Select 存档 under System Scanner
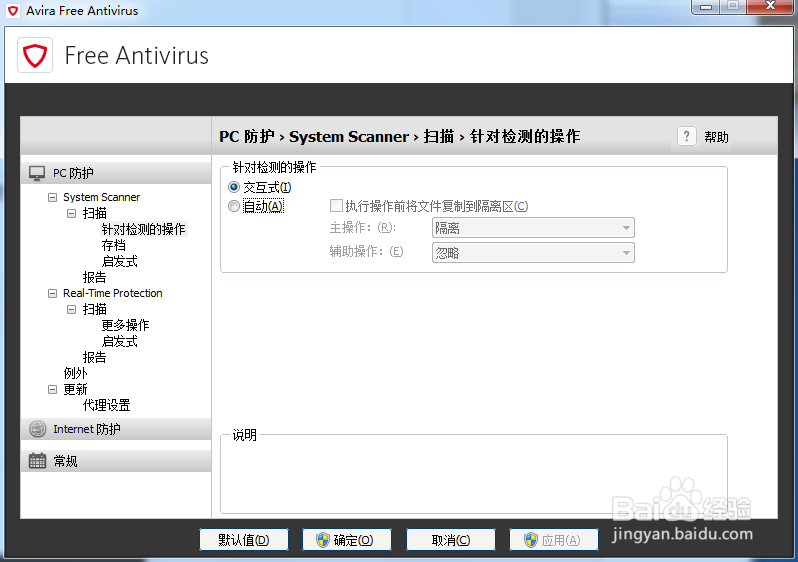This screenshot has width=798, height=562. [113, 245]
